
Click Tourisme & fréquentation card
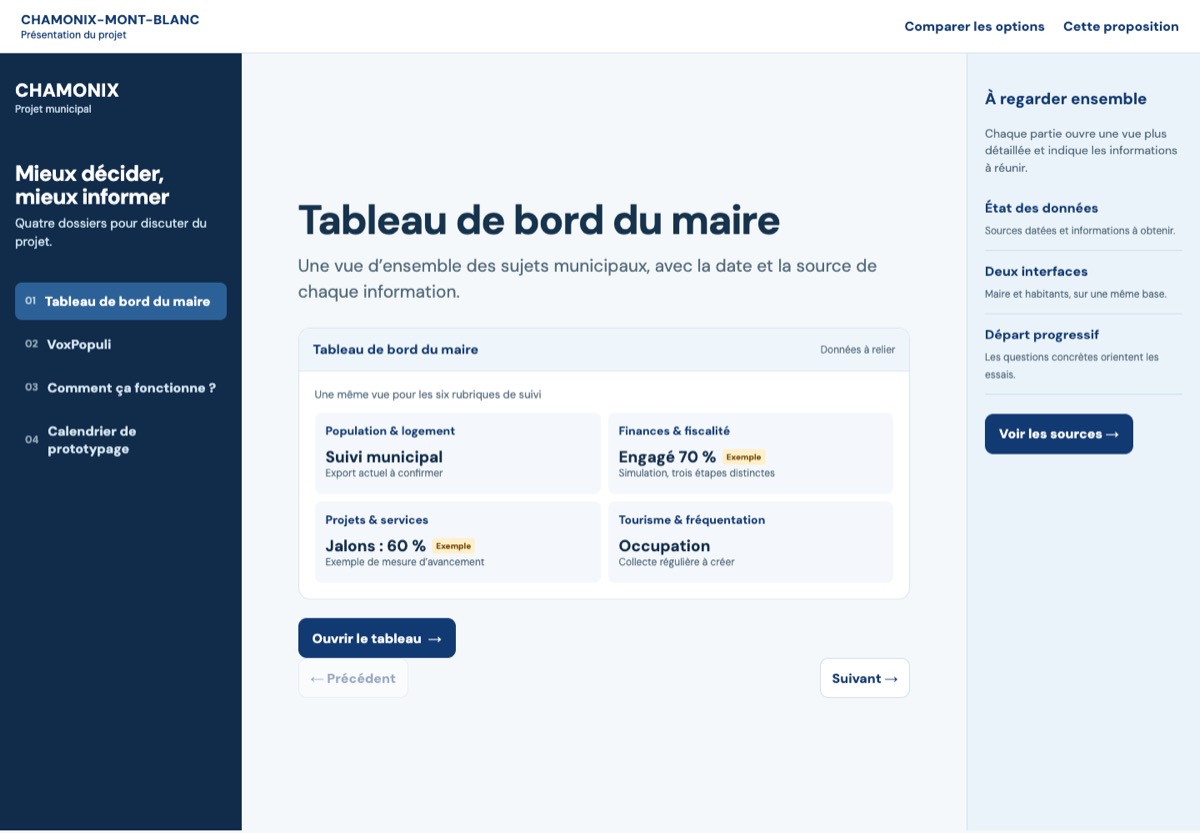coord(751,542)
